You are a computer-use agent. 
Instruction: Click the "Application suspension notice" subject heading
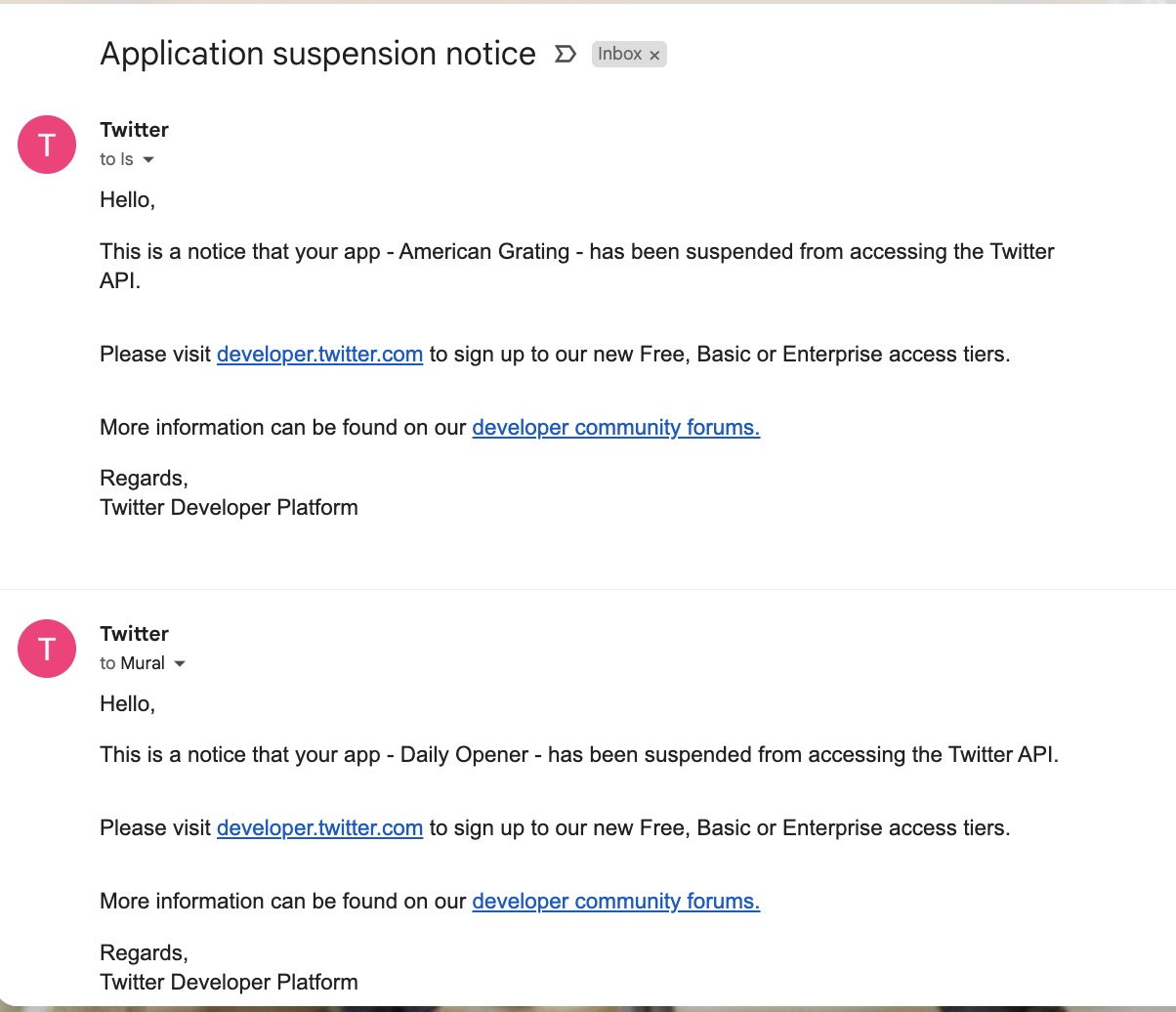coord(317,54)
